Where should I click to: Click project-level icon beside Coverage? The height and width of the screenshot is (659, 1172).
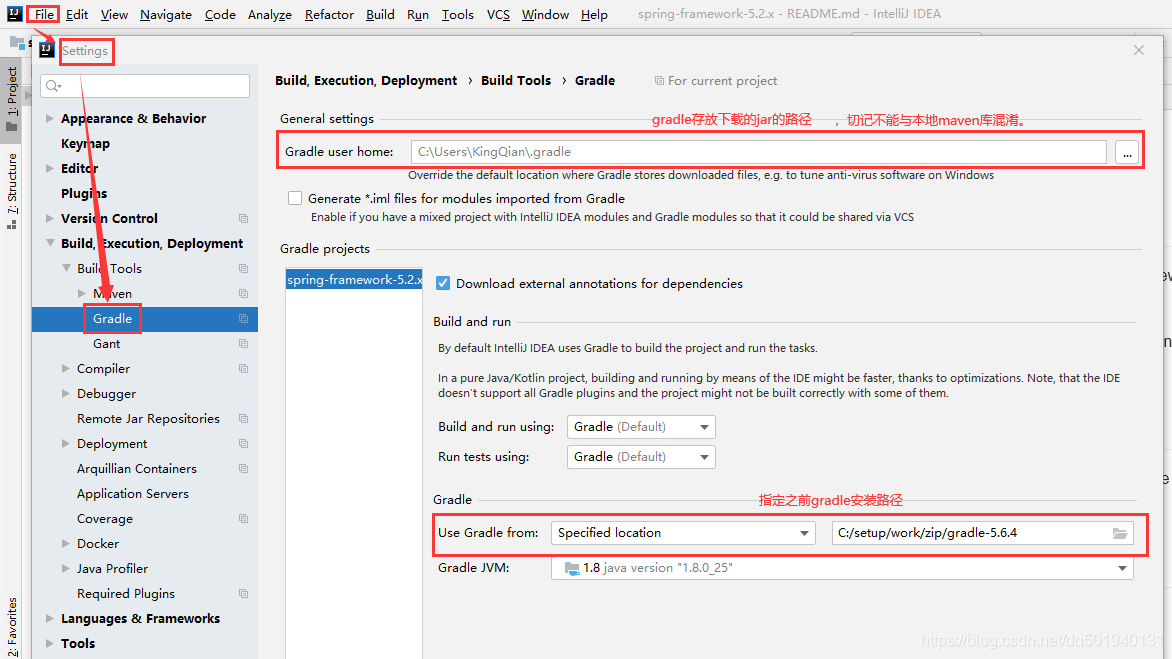[x=244, y=519]
